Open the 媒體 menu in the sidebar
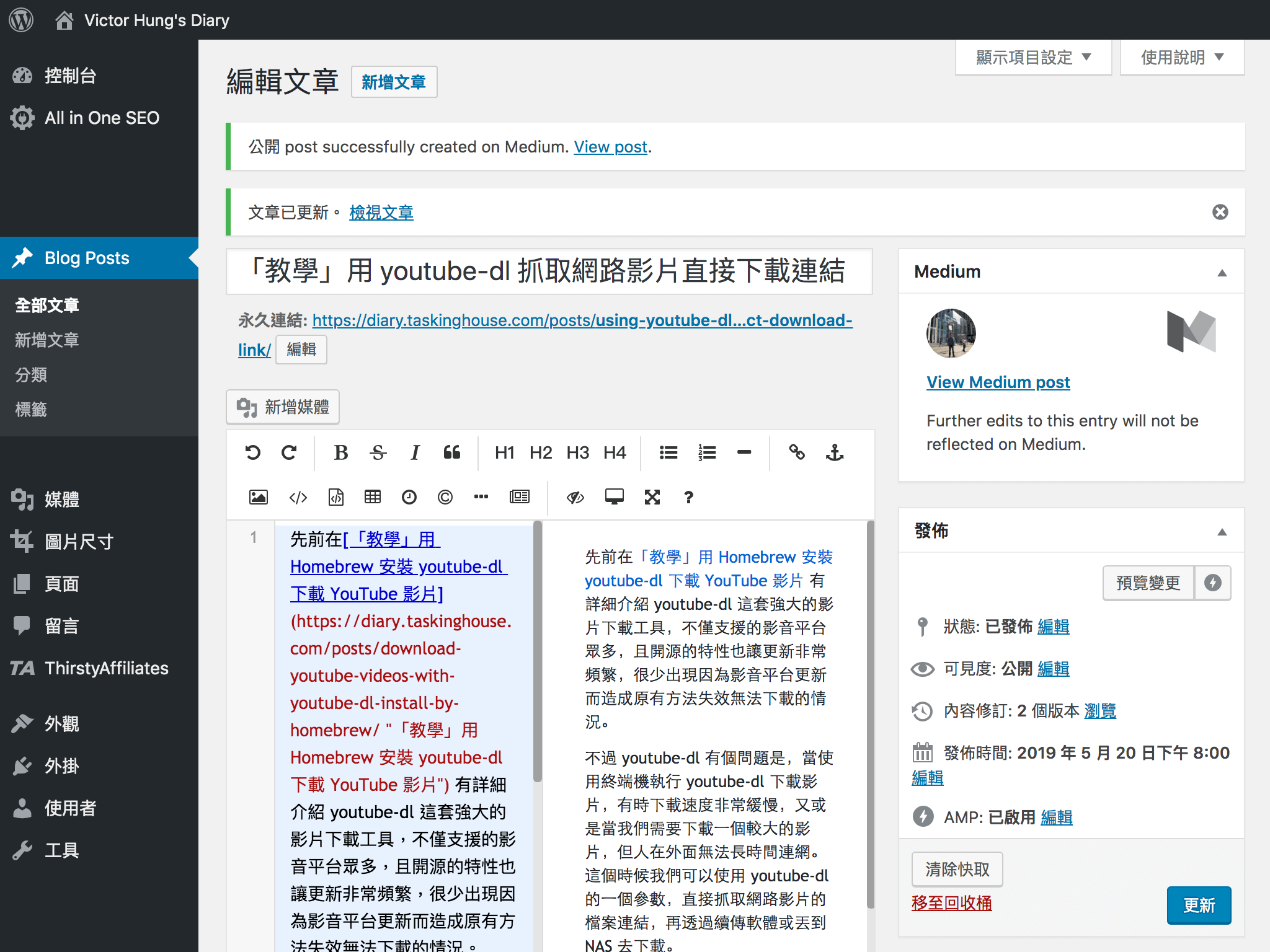The width and height of the screenshot is (1270, 952). (x=62, y=499)
